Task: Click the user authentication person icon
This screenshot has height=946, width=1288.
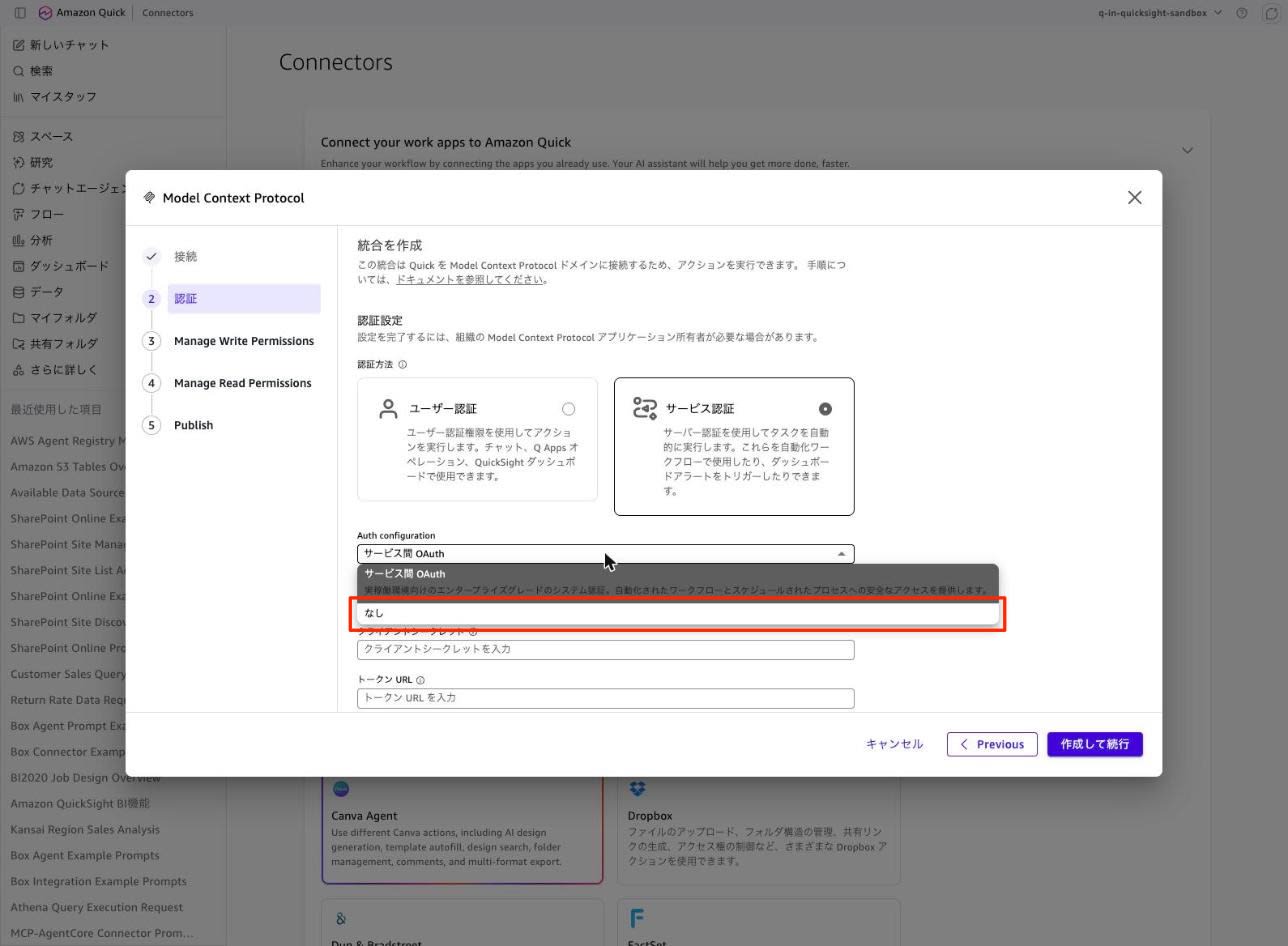Action: point(388,409)
